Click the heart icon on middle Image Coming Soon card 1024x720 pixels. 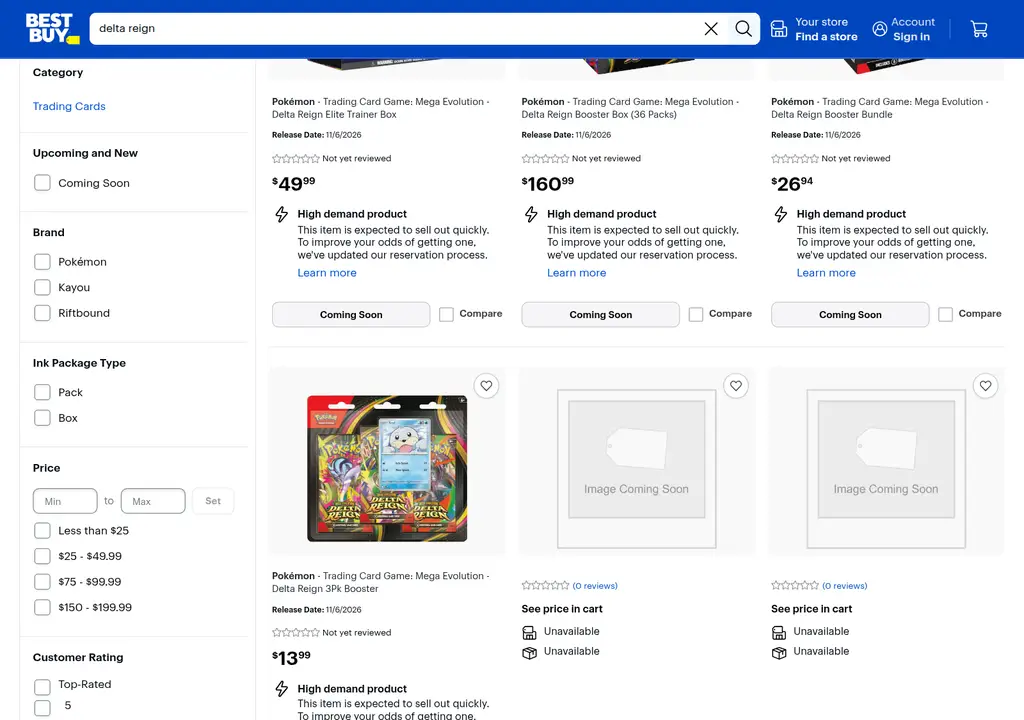[735, 386]
